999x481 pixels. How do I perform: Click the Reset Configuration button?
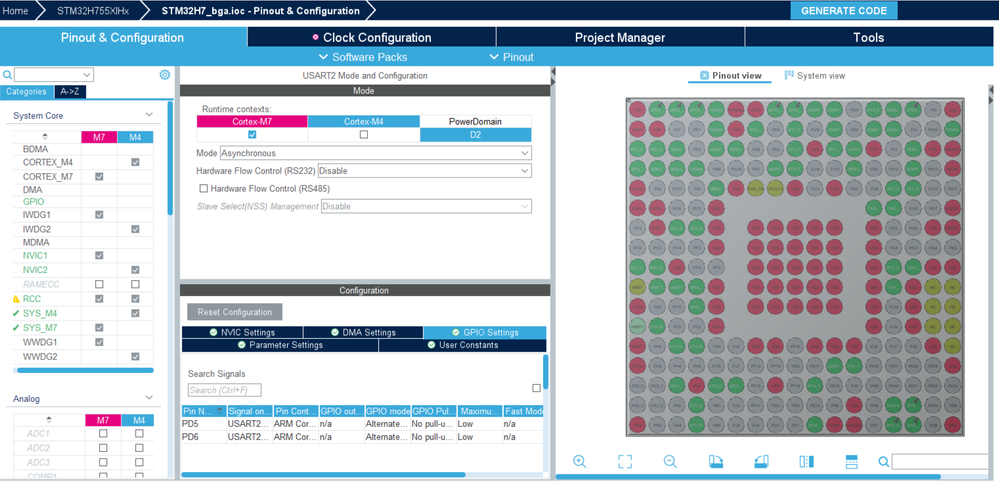click(x=234, y=312)
